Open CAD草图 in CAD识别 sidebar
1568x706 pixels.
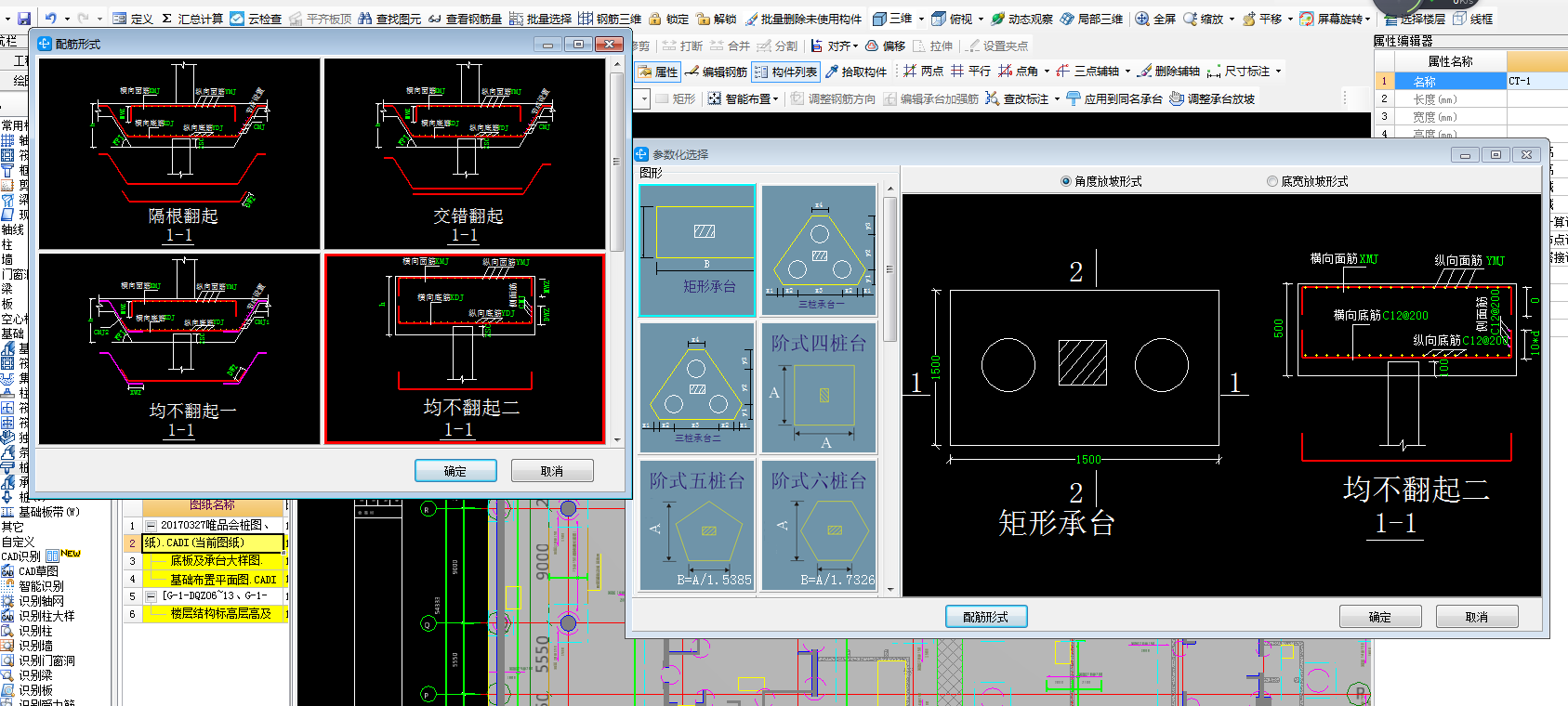coord(31,571)
